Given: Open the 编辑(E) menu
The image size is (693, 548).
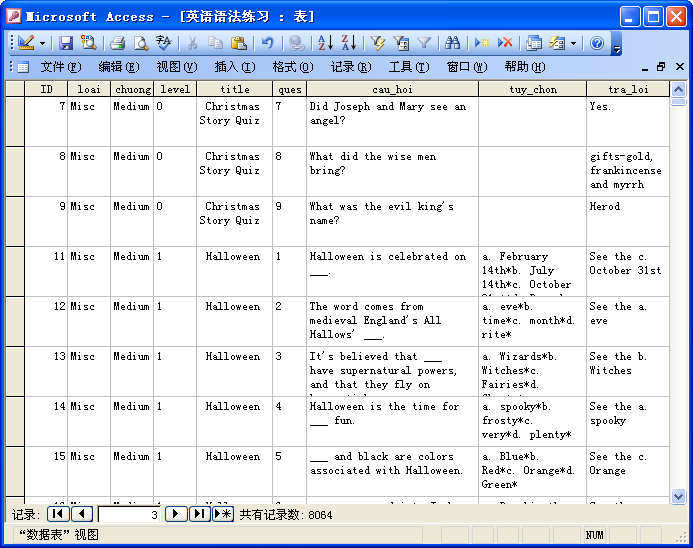Looking at the screenshot, I should coord(118,67).
